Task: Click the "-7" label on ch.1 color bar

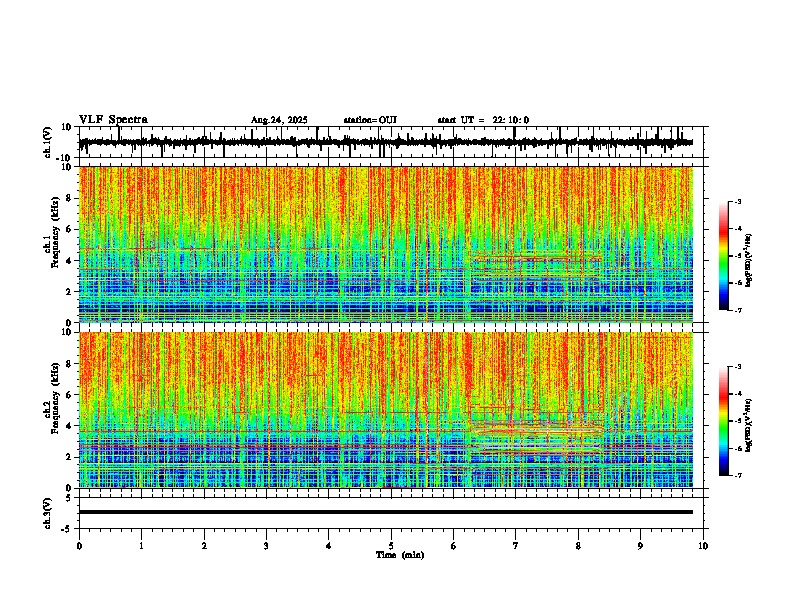Action: tap(738, 310)
